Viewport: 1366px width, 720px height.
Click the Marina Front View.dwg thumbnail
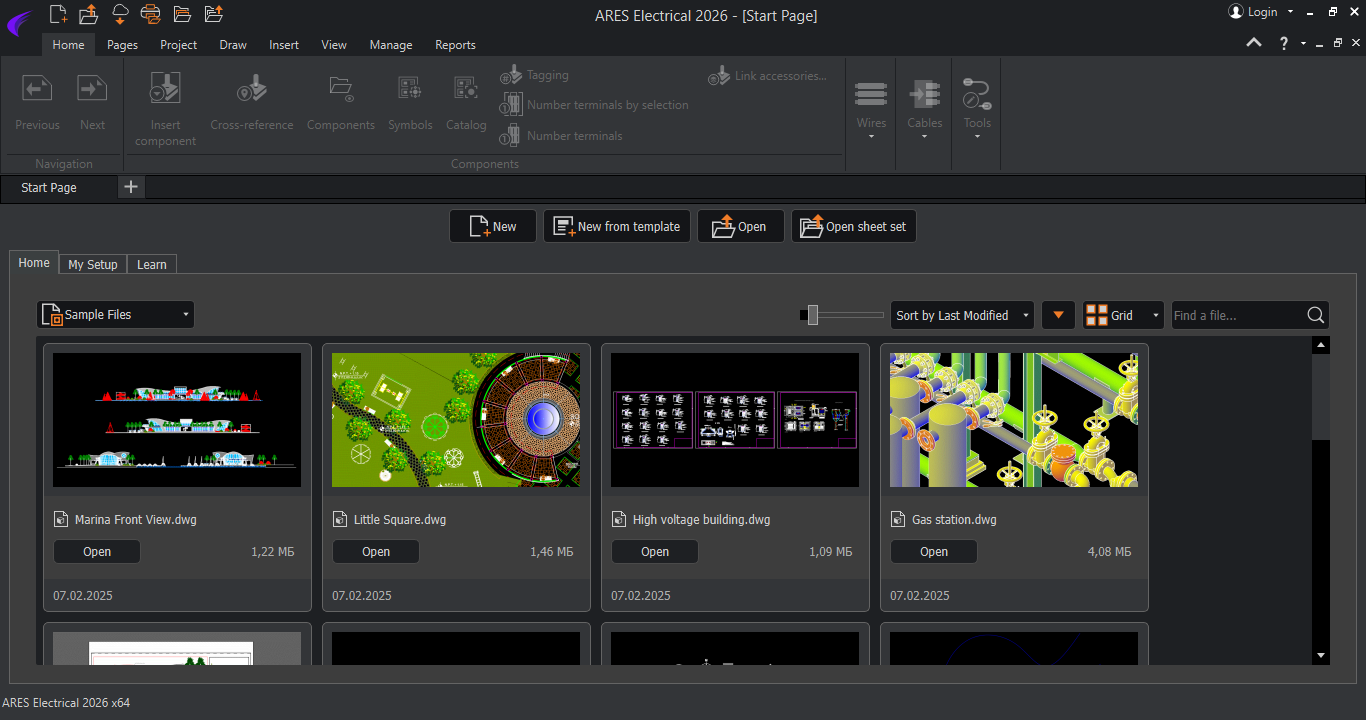tap(177, 420)
